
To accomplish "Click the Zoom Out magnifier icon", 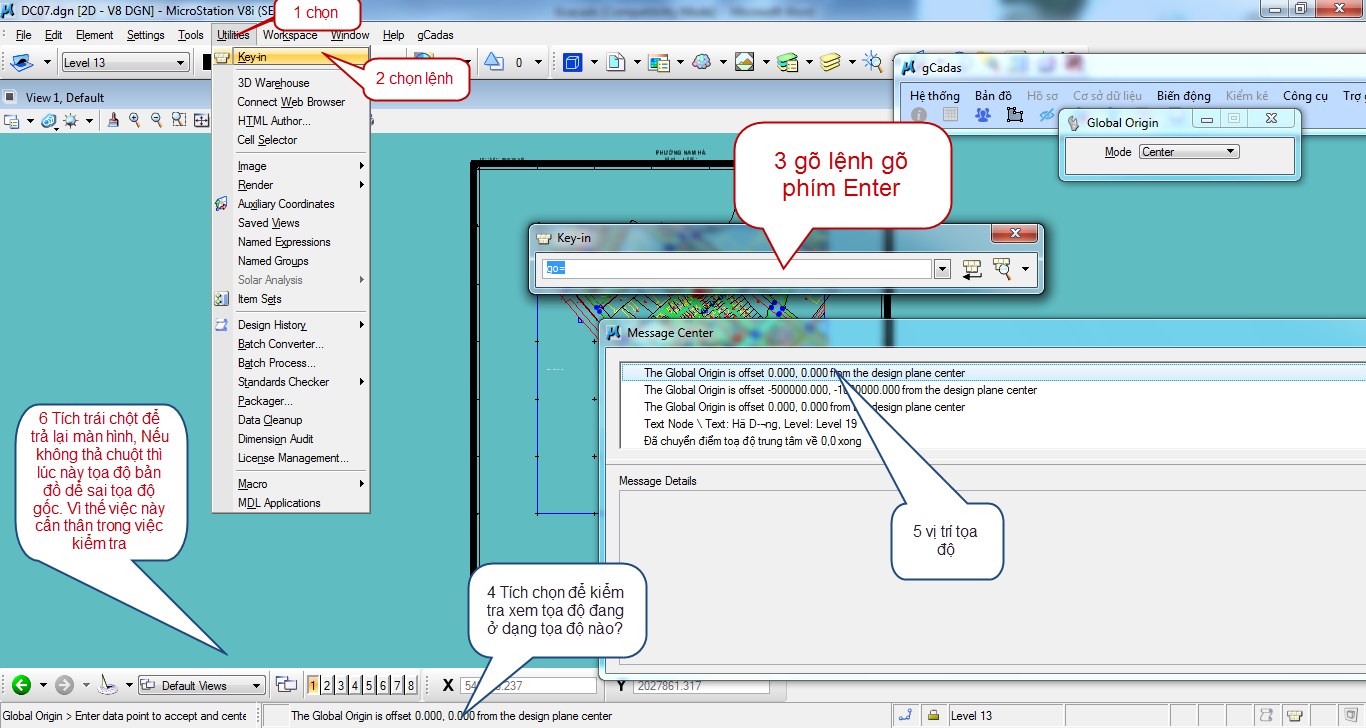I will 156,120.
